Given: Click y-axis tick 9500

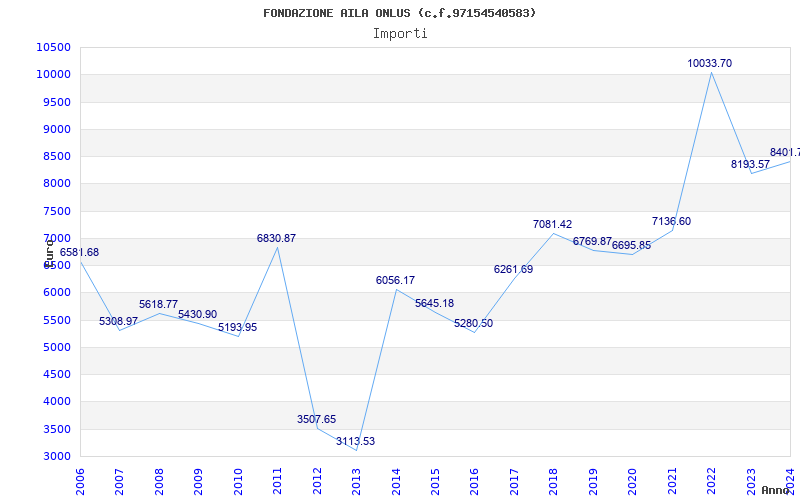Looking at the screenshot, I should click(56, 102).
